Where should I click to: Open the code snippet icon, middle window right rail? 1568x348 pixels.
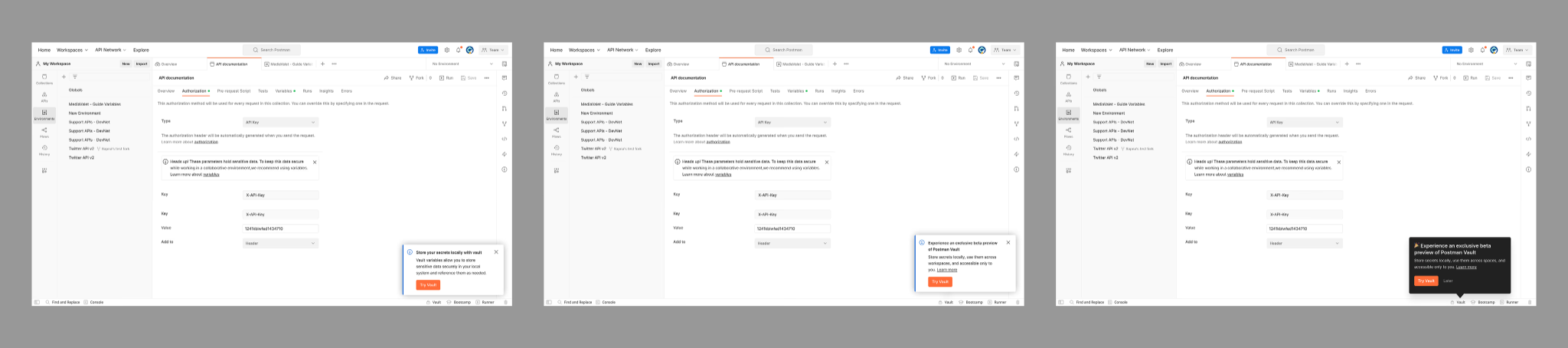[1016, 139]
